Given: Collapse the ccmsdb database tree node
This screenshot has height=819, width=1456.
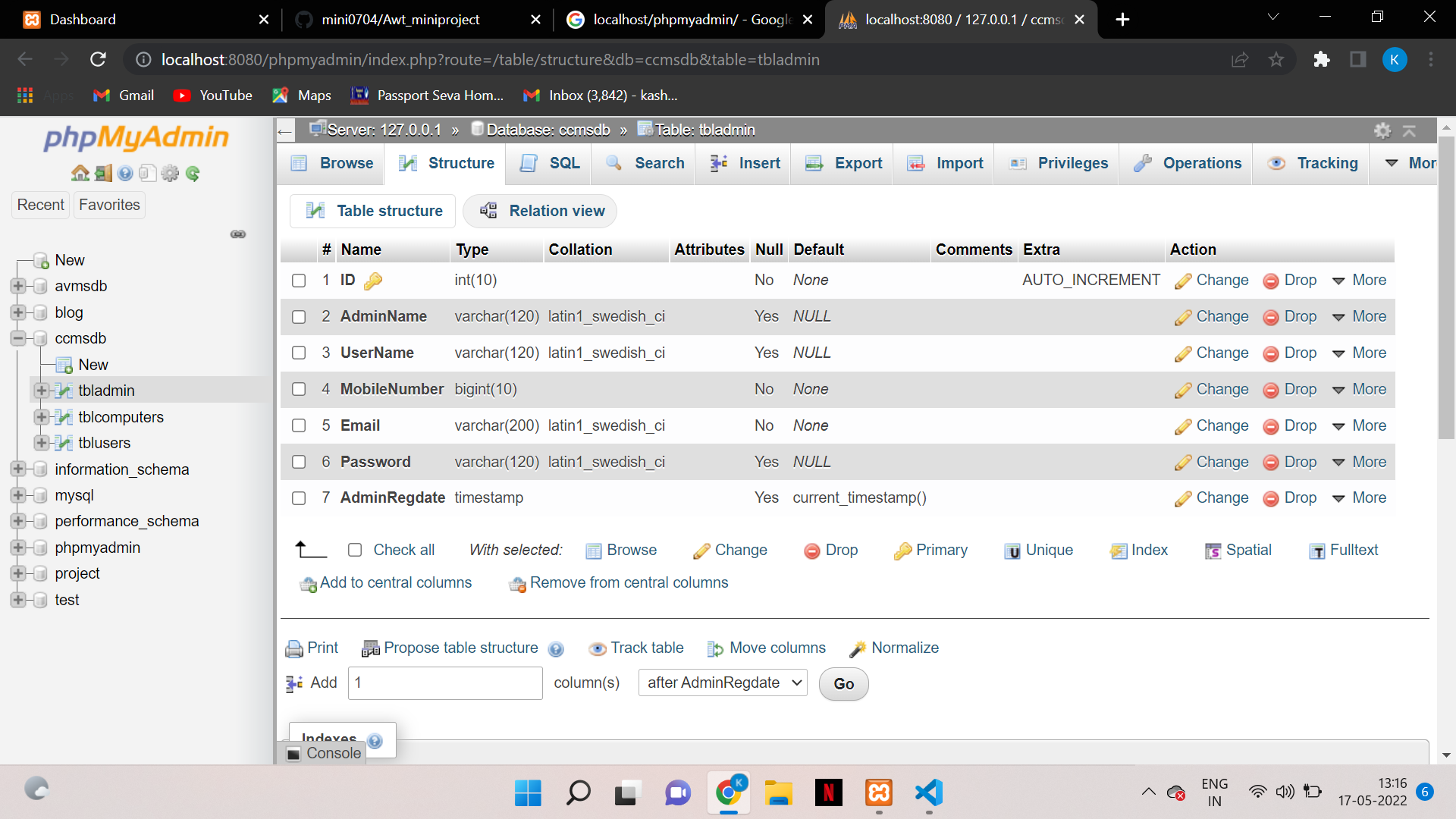Looking at the screenshot, I should (18, 338).
